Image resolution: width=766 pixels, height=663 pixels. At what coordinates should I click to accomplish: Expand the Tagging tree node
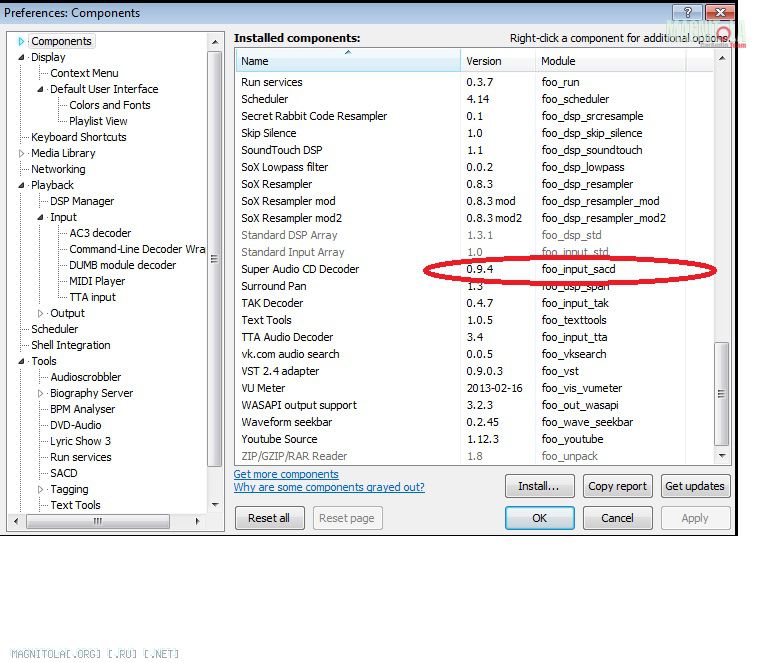tap(40, 490)
